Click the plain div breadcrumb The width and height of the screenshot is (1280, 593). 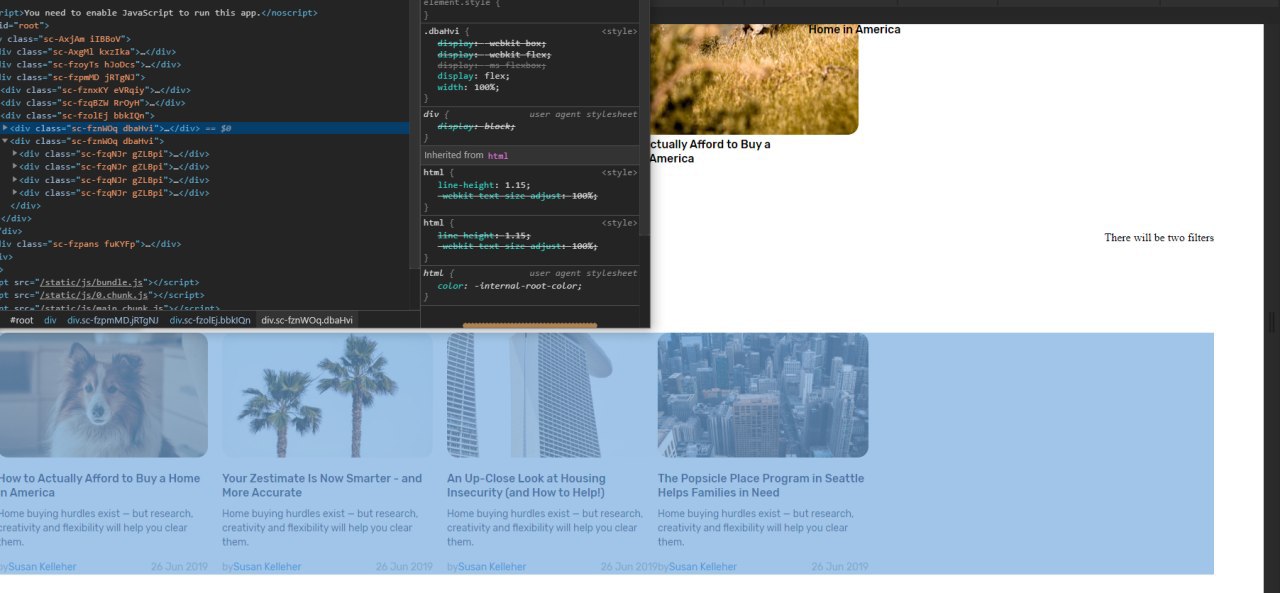point(50,320)
